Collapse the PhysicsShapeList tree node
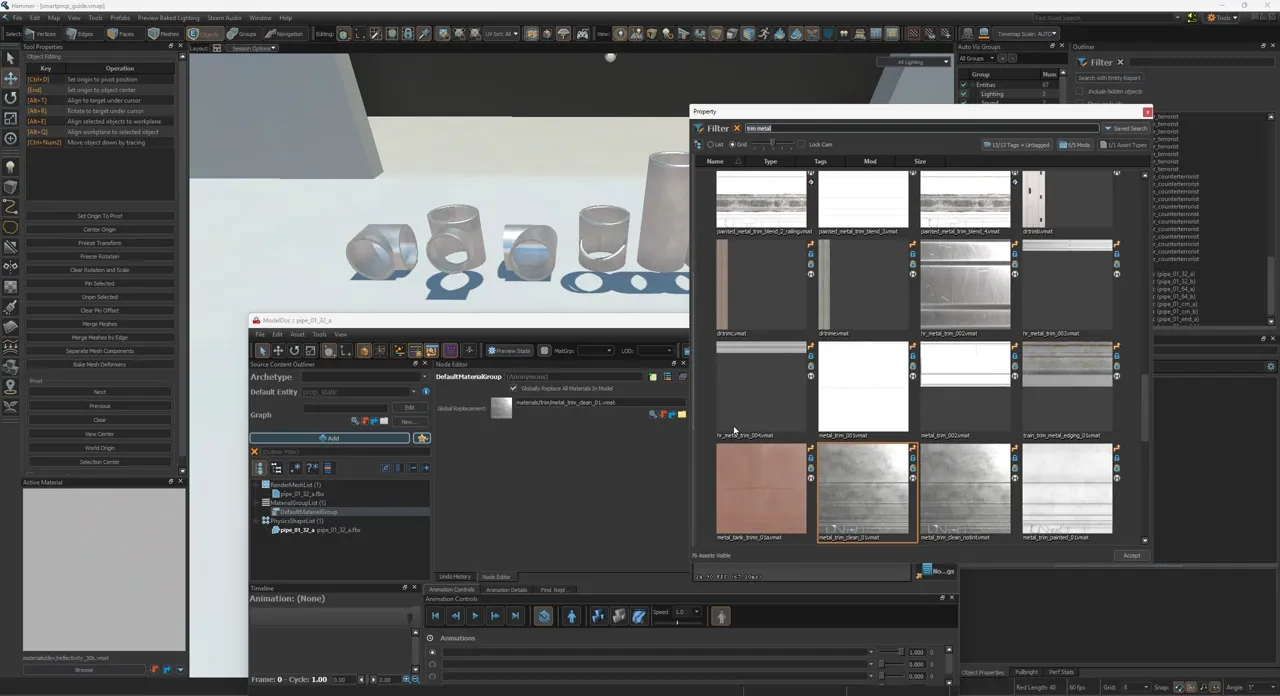The height and width of the screenshot is (696, 1280). [257, 521]
